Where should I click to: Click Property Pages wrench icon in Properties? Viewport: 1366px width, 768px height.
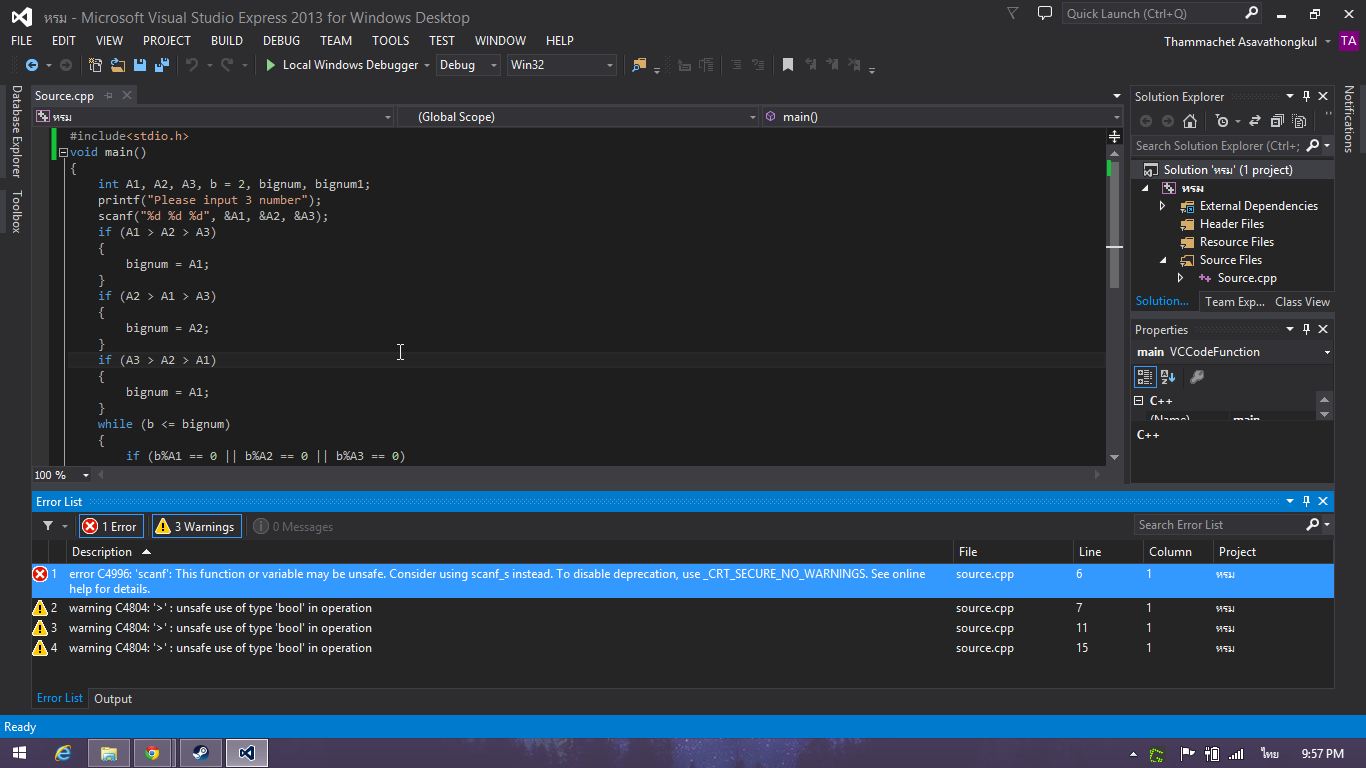point(1196,377)
